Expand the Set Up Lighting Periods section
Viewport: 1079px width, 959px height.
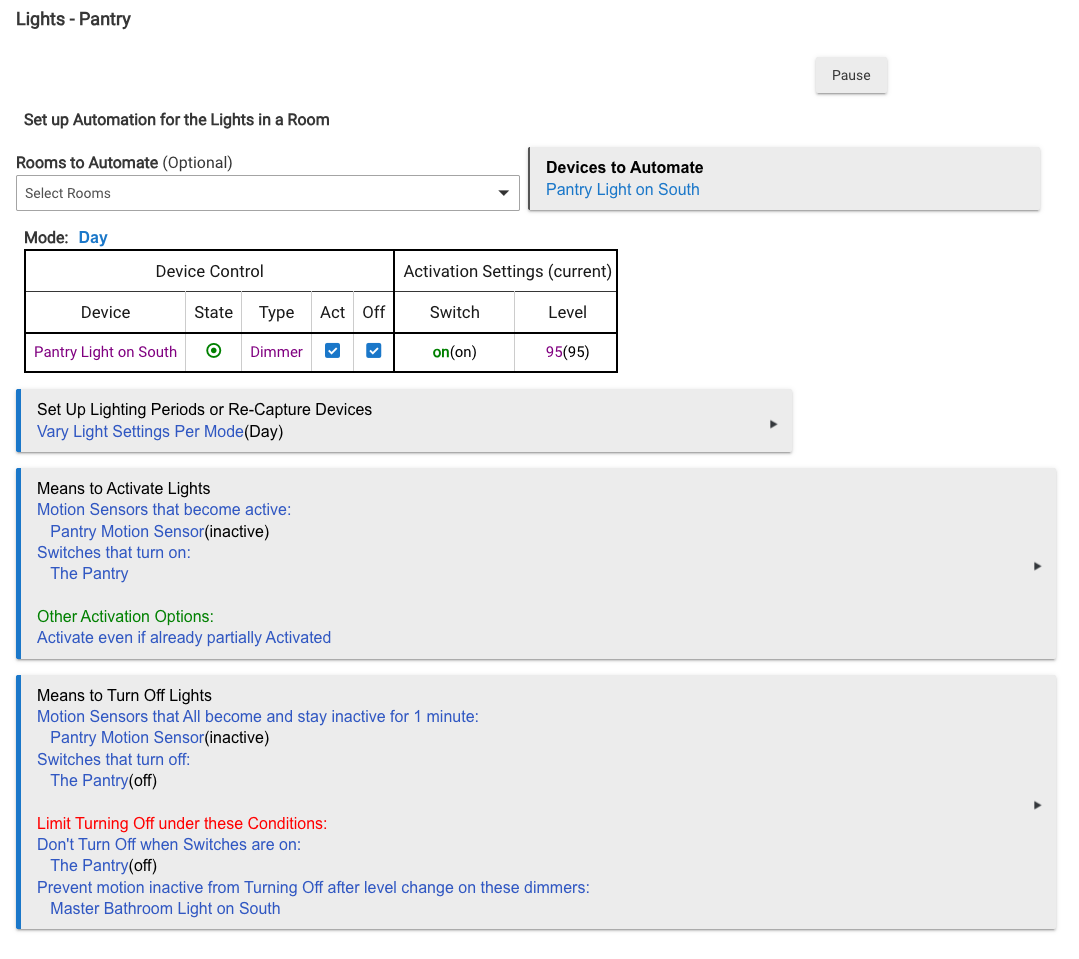773,424
